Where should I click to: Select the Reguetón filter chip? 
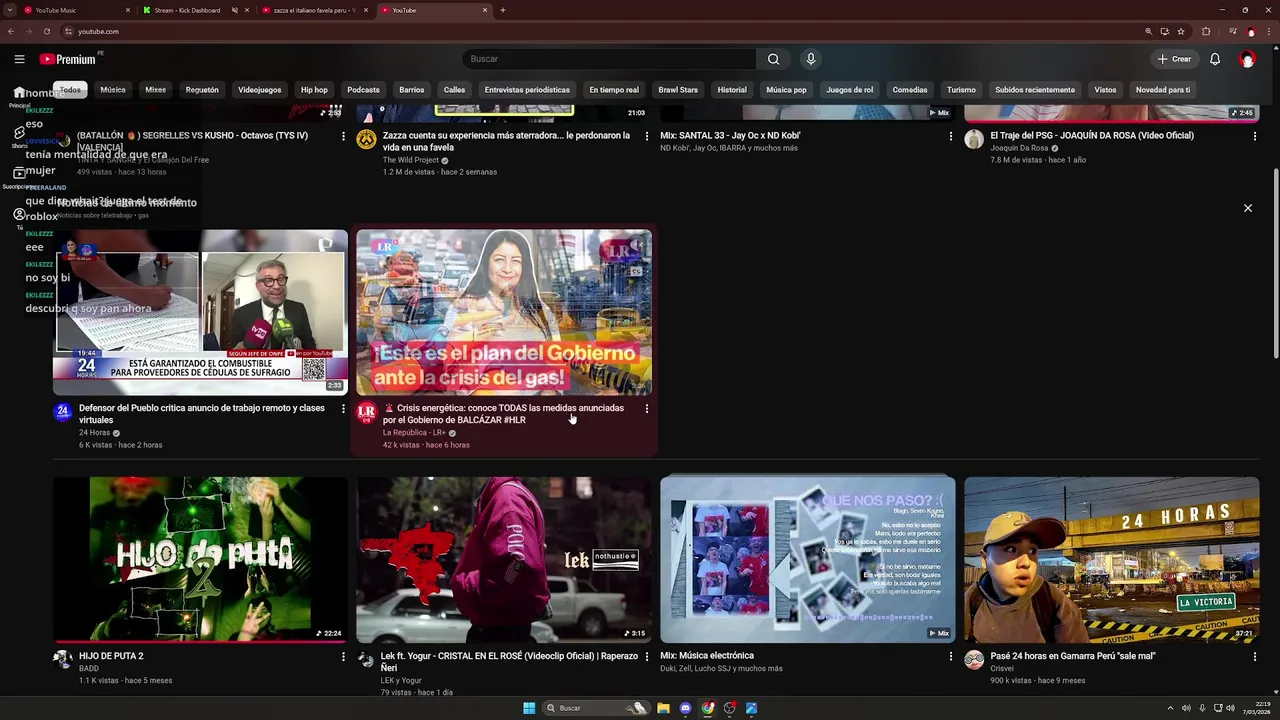(202, 90)
